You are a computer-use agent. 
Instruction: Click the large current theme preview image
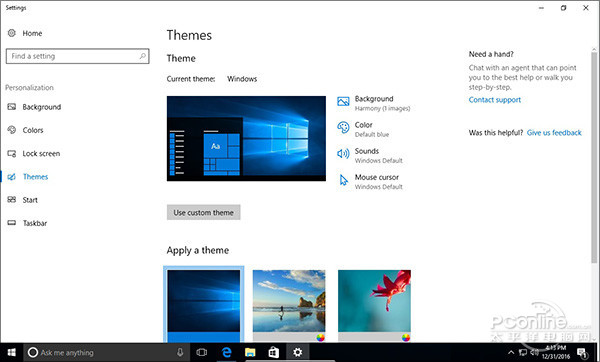(246, 139)
